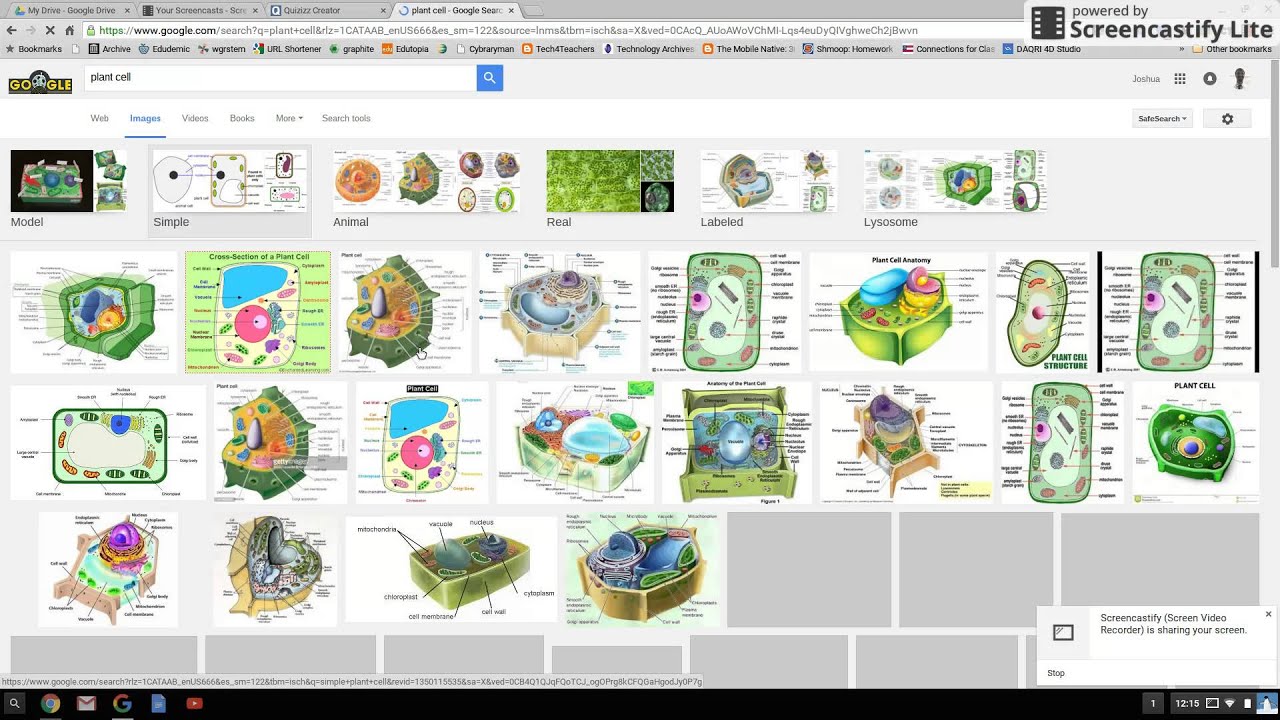Filter results by Lysosome category
The image size is (1280, 720).
tap(955, 190)
